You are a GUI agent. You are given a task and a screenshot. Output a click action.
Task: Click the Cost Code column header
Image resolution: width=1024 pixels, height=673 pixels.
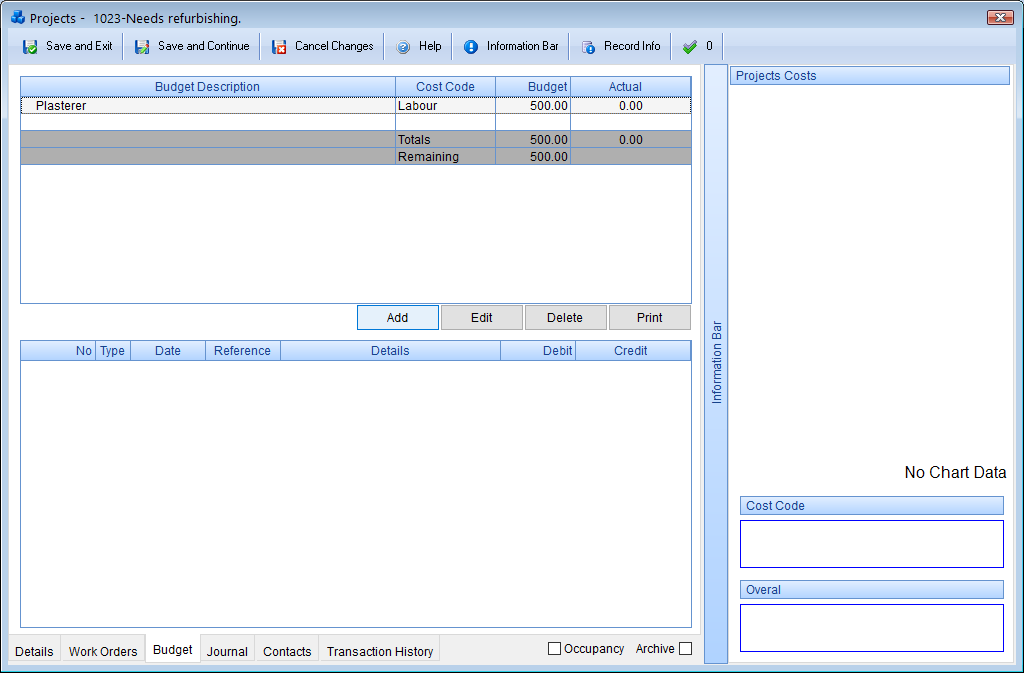click(x=445, y=87)
